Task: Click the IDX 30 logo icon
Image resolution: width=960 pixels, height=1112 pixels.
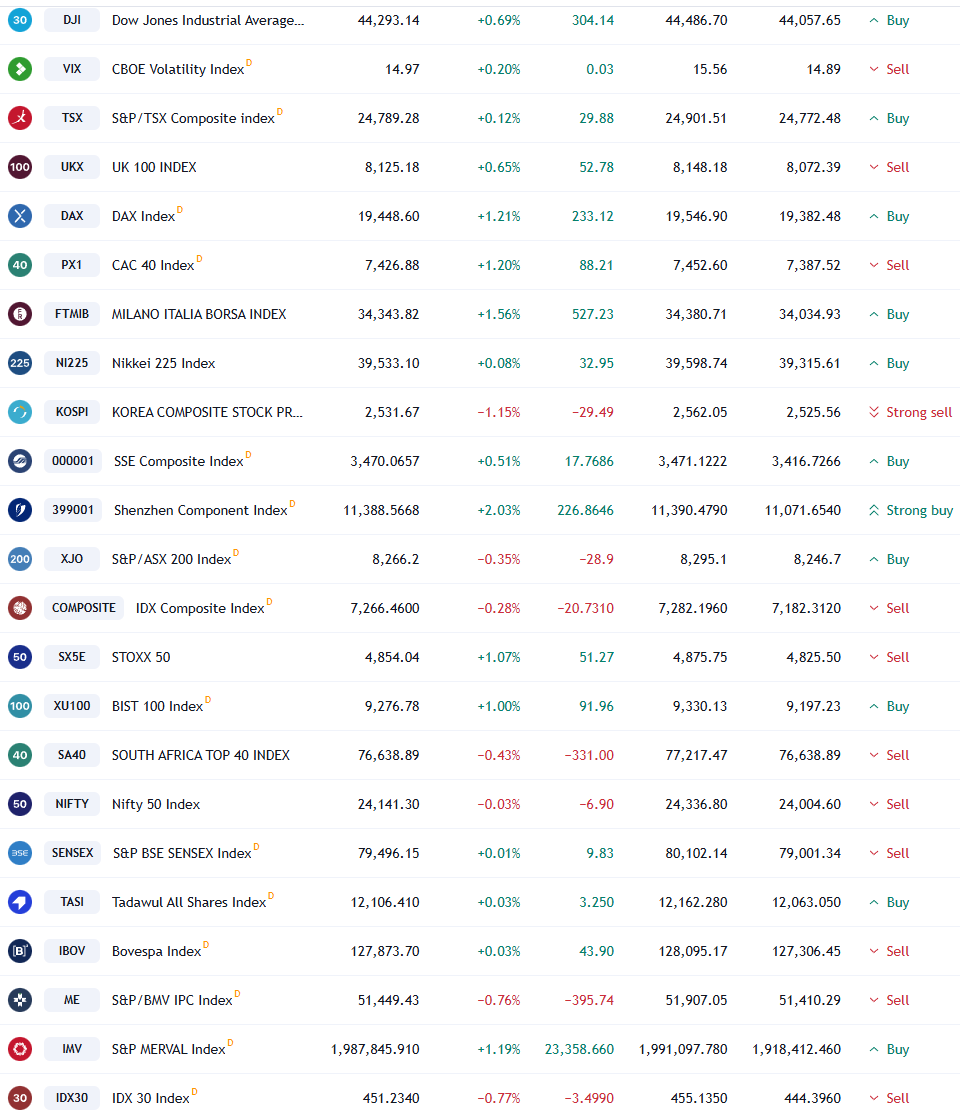Action: pos(20,1097)
